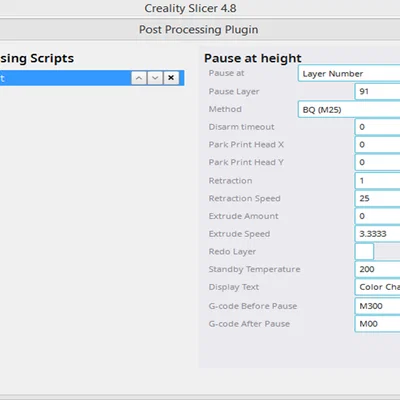Click the Park Print Head X label
The image size is (400, 400).
pos(246,144)
